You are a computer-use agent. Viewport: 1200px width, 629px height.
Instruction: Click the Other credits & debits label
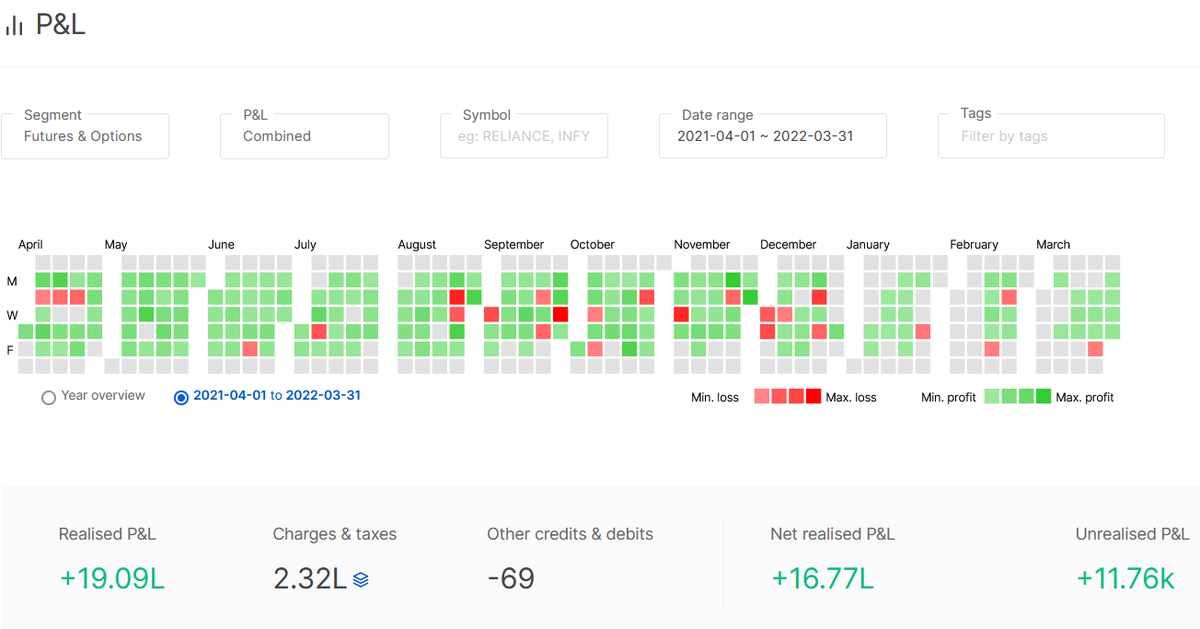570,534
